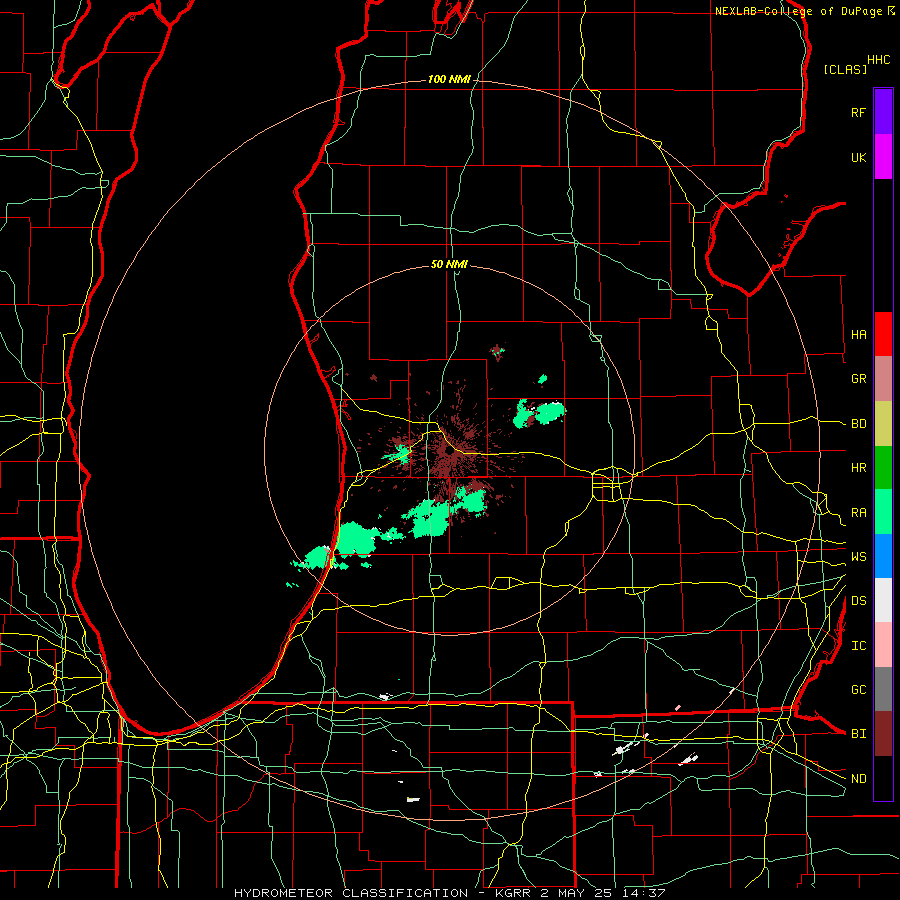The width and height of the screenshot is (900, 900).
Task: Click the white DS legend swatch
Action: 883,600
